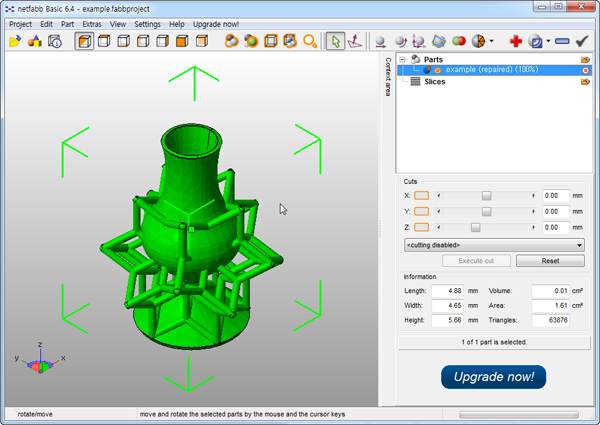Click the X cut slider handle
Screen dimensions: 600x425
[486, 195]
